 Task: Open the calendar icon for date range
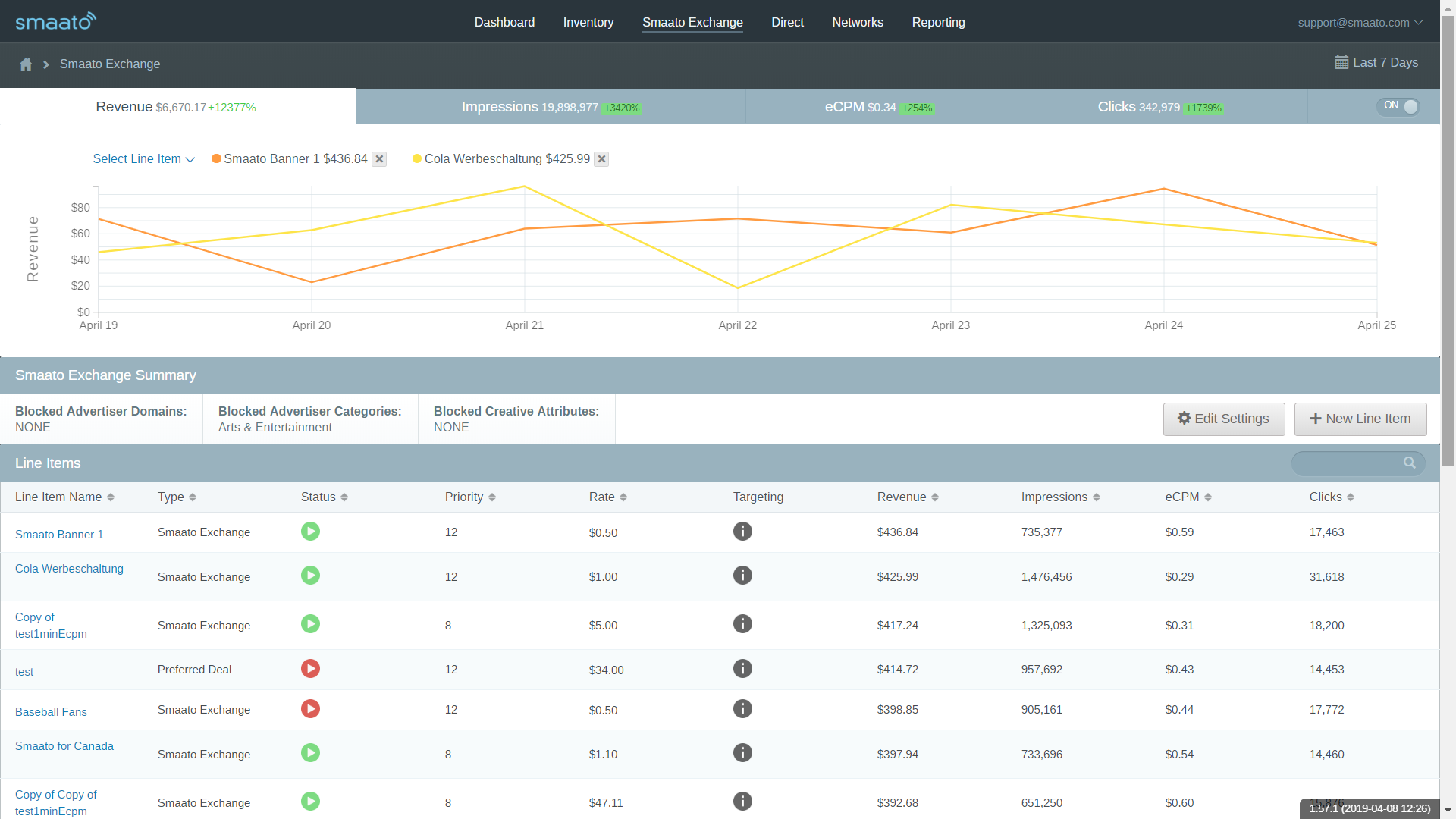pyautogui.click(x=1341, y=62)
